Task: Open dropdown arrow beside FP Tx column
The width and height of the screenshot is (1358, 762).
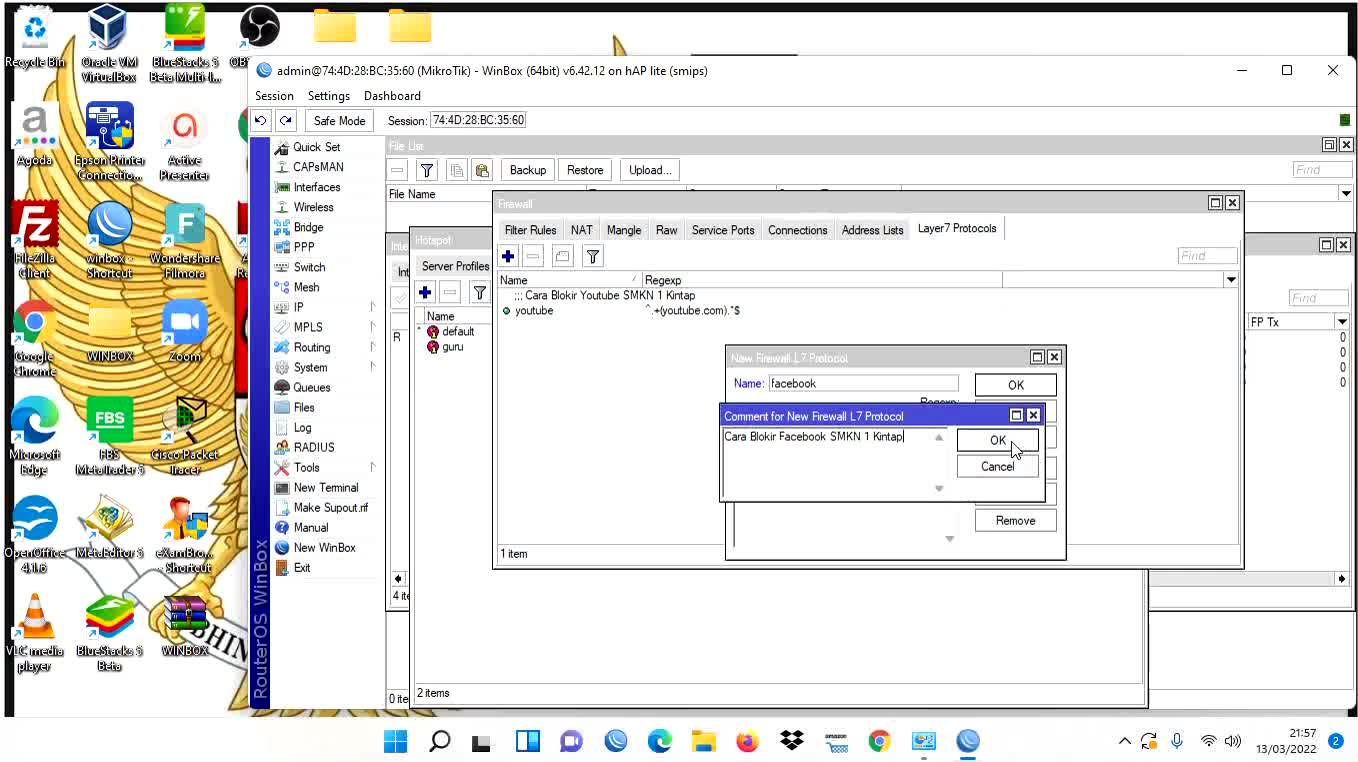Action: coord(1341,322)
